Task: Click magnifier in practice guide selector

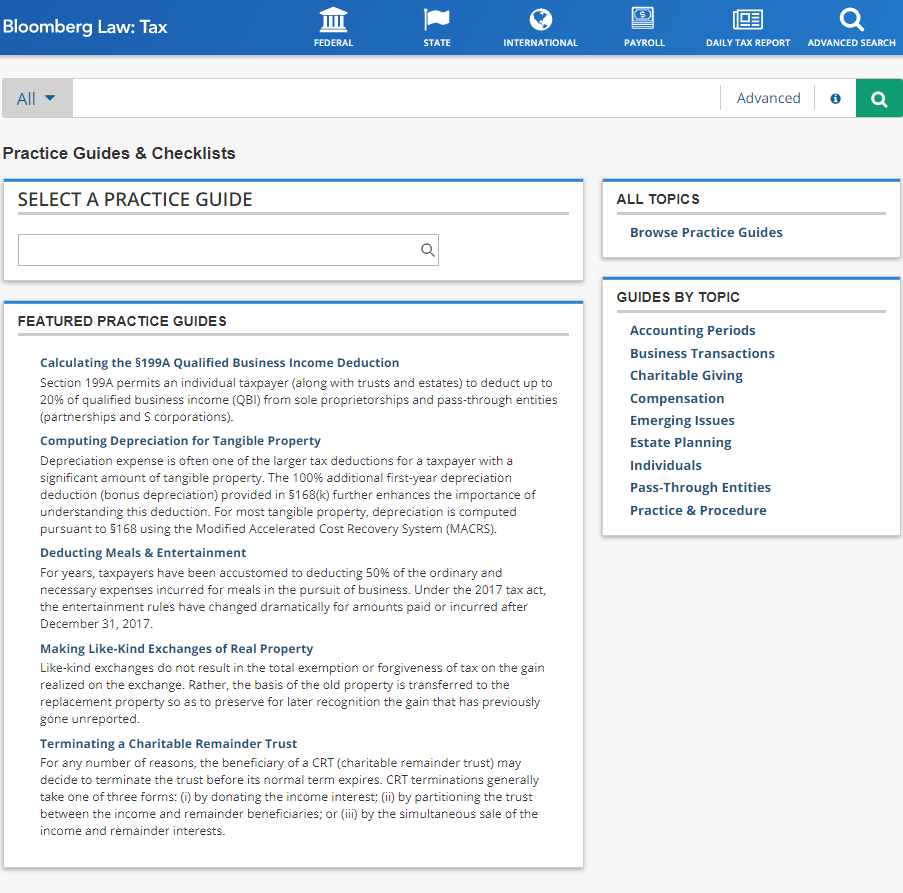Action: (427, 251)
